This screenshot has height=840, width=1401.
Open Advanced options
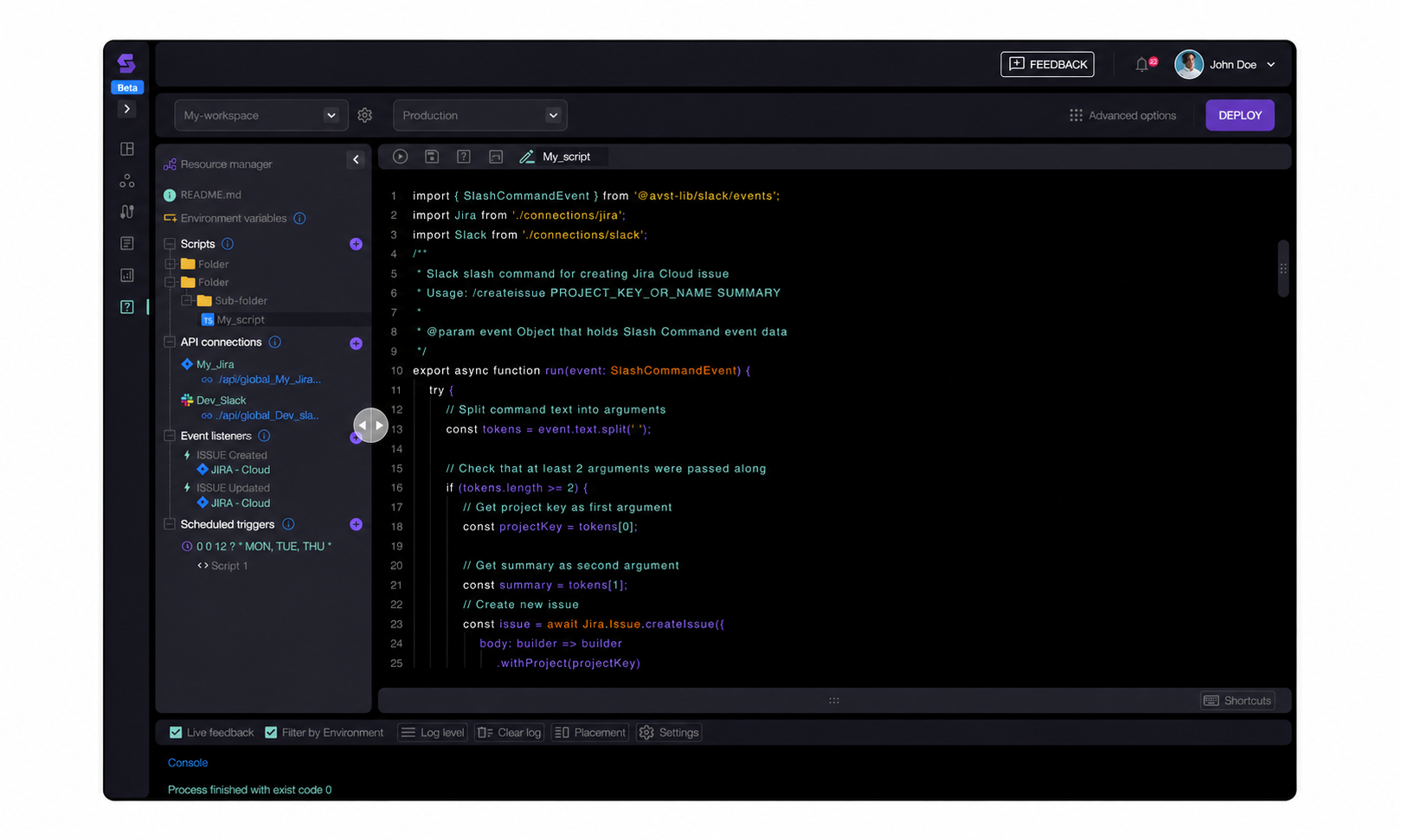click(1123, 115)
